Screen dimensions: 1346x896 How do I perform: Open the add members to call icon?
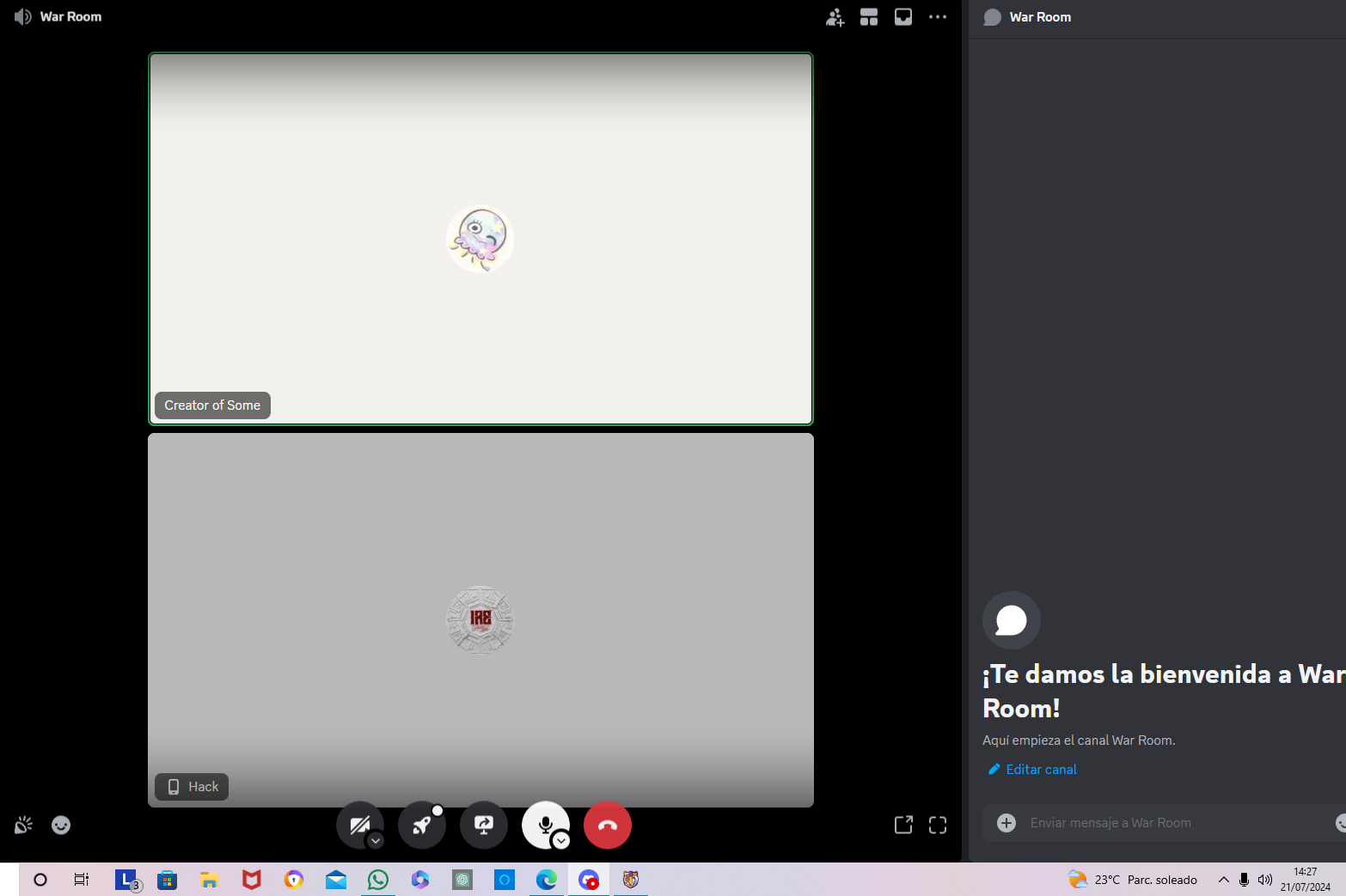pyautogui.click(x=835, y=17)
